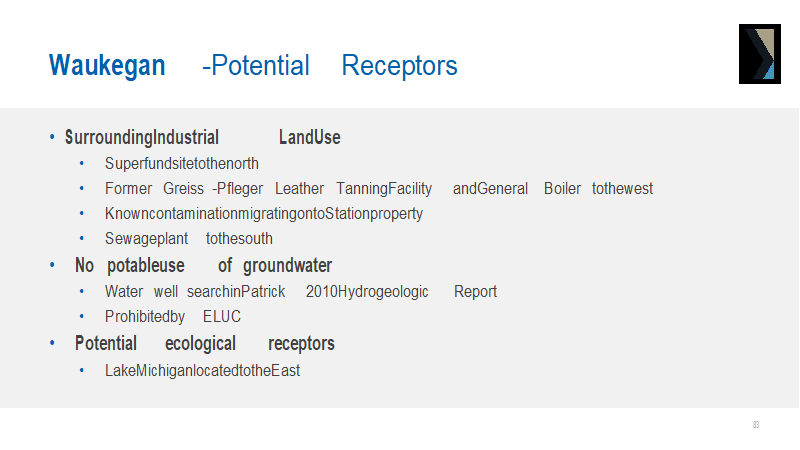Select 'Former Greiss-Pfleger Leather Tanning Facility' text

click(268, 188)
